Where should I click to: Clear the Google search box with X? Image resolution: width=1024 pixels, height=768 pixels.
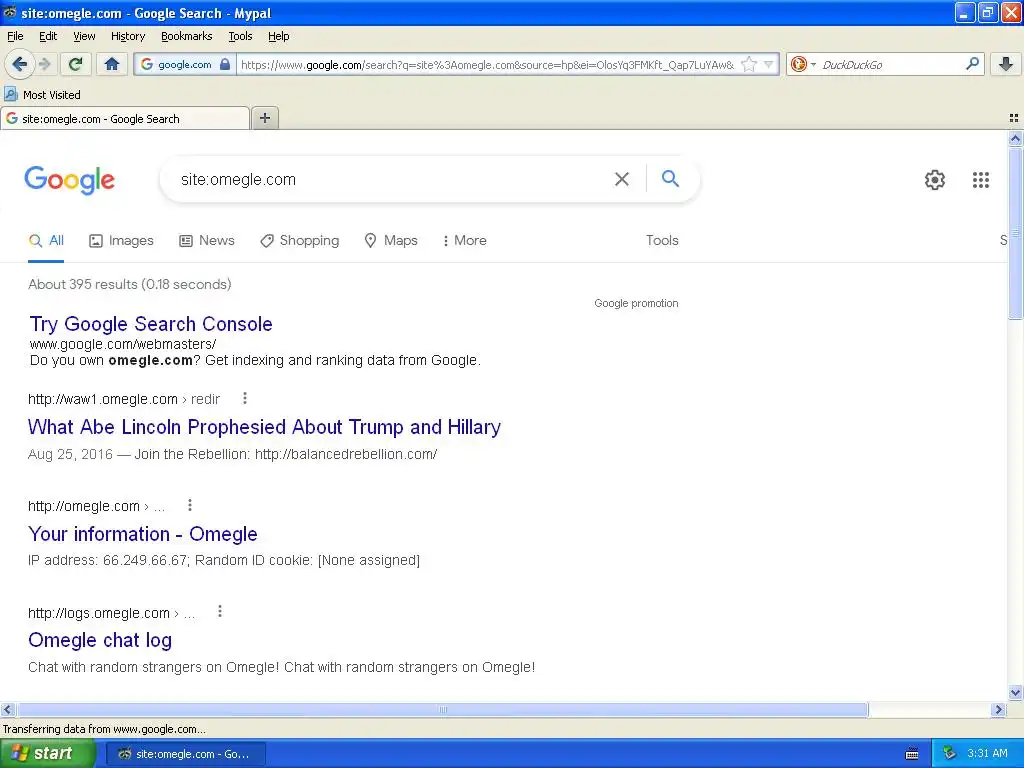point(622,179)
